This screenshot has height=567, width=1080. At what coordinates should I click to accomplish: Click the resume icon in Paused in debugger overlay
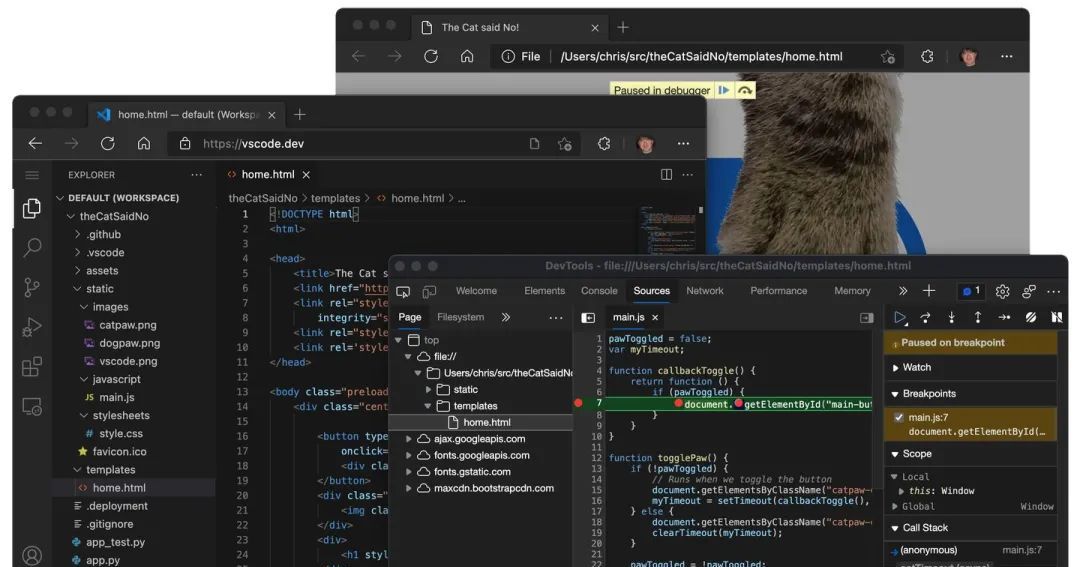coord(724,90)
